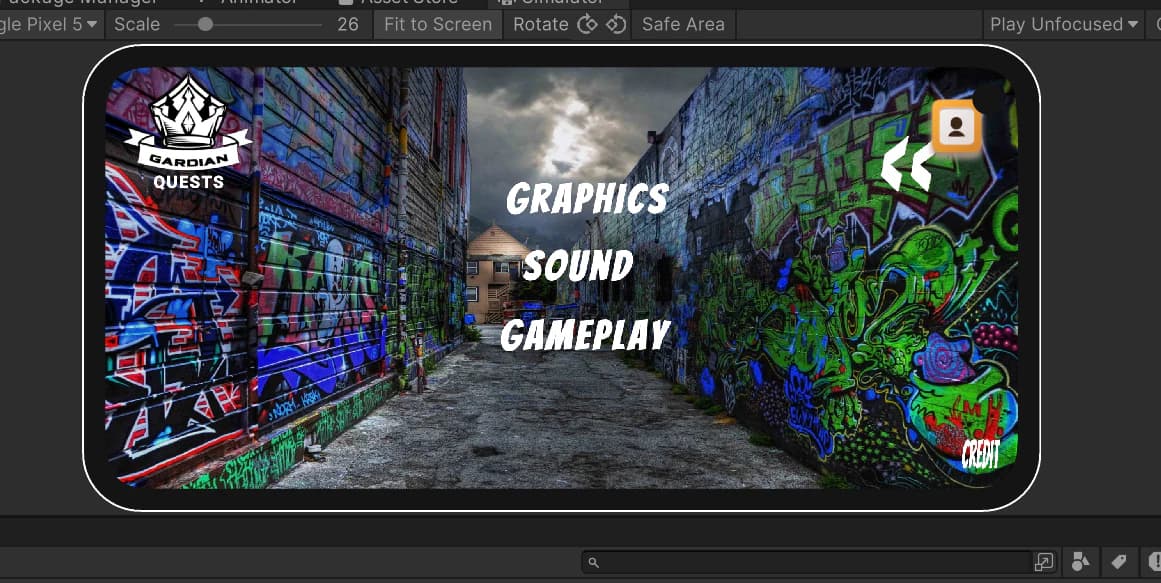Click the Scale value 26

347,24
